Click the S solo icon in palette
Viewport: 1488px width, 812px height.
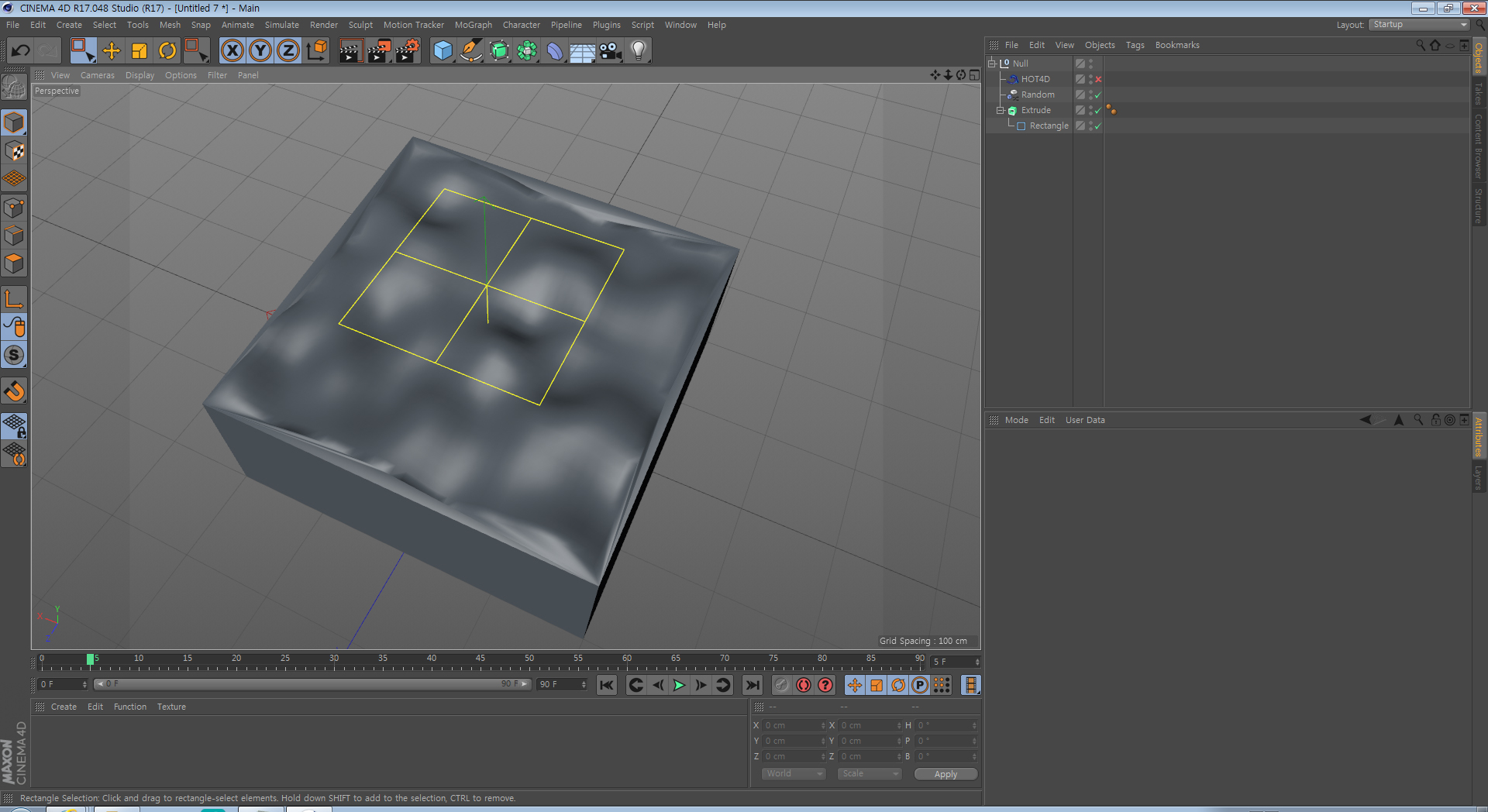click(x=14, y=356)
